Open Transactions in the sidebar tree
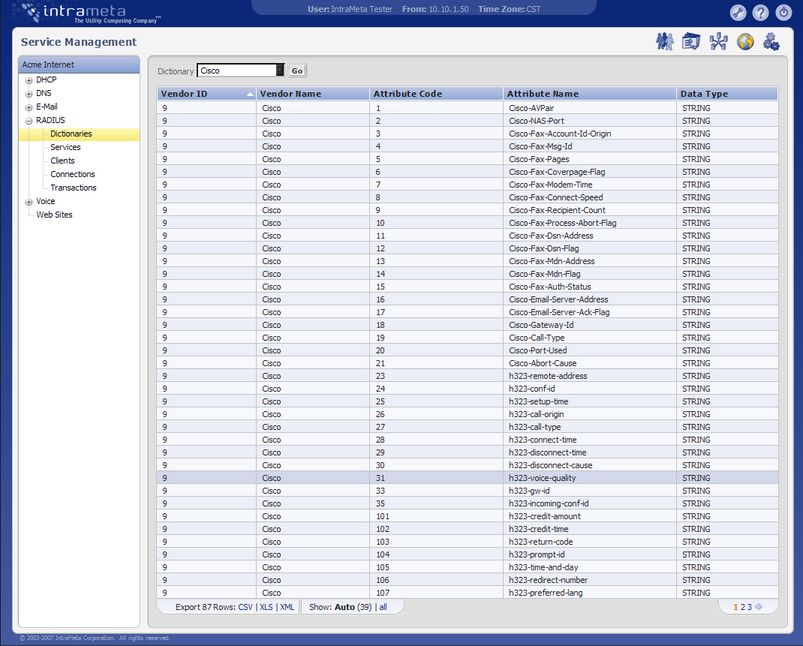 [73, 187]
